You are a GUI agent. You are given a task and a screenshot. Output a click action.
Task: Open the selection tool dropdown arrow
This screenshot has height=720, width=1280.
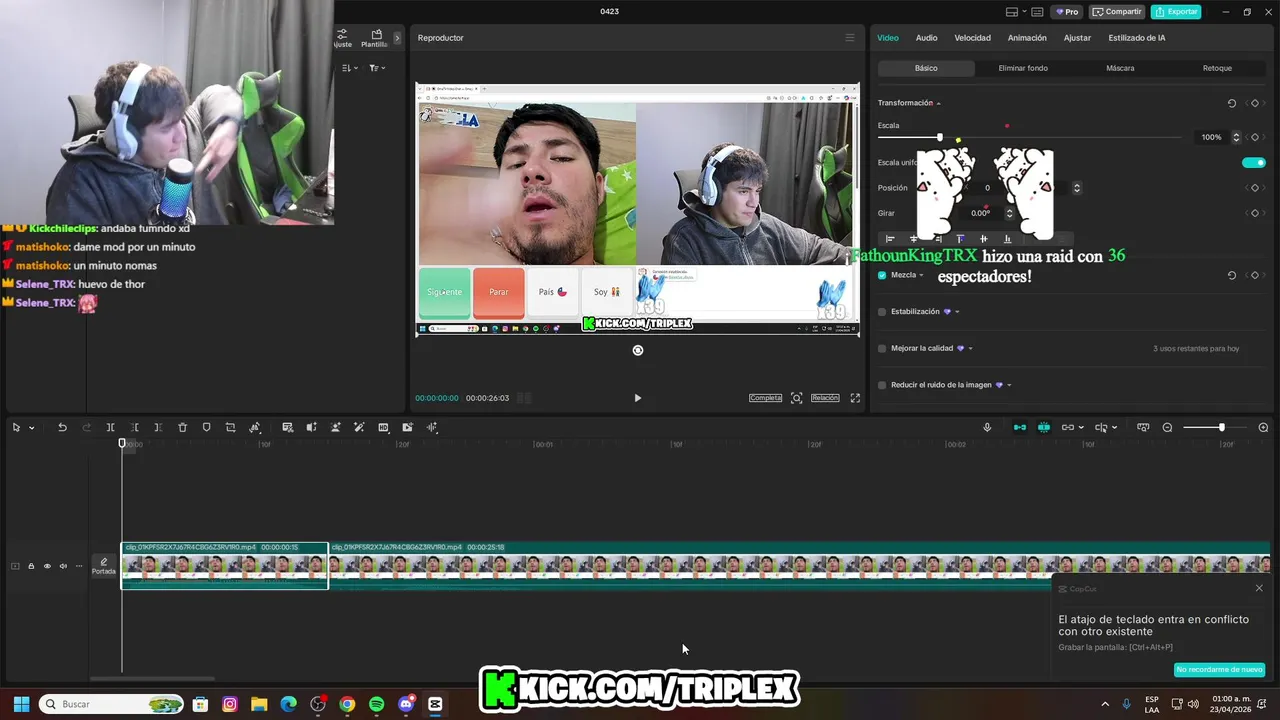point(31,428)
